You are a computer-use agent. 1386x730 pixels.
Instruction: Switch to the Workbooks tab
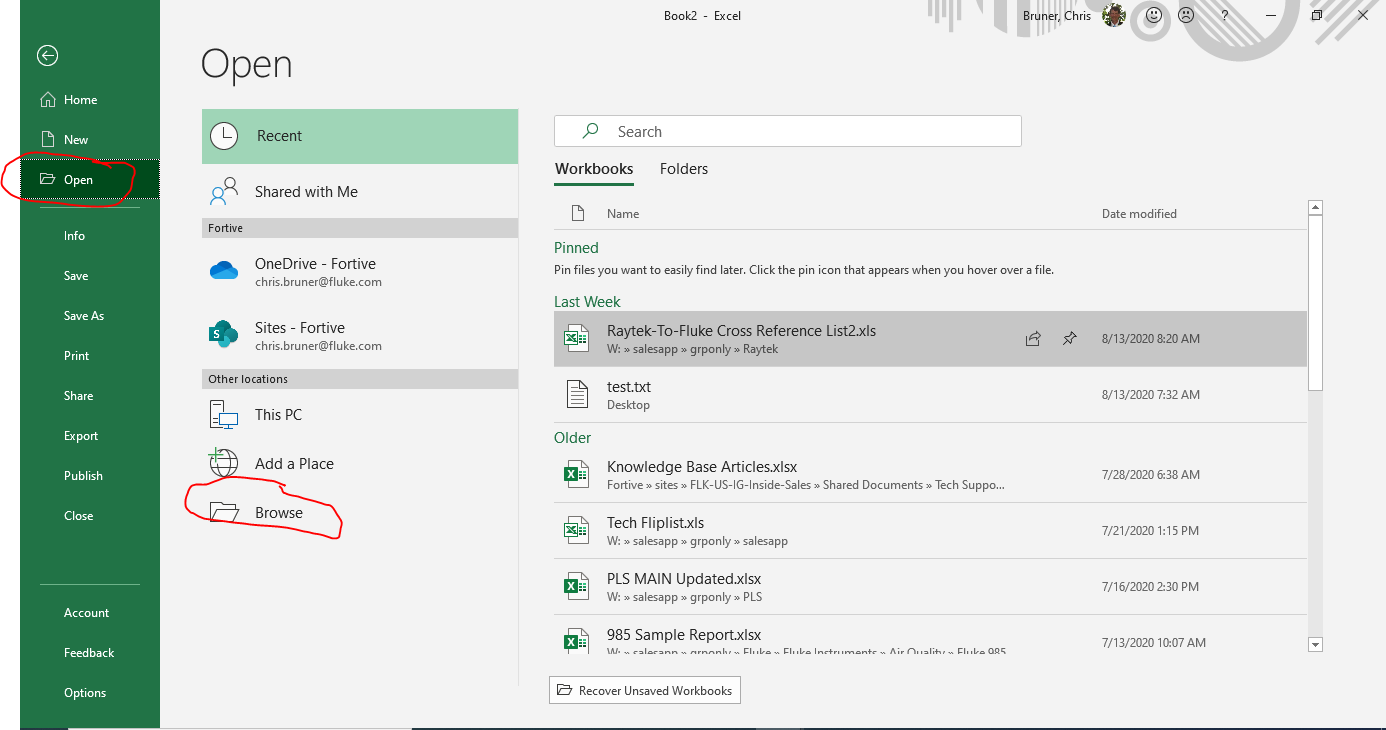(594, 169)
